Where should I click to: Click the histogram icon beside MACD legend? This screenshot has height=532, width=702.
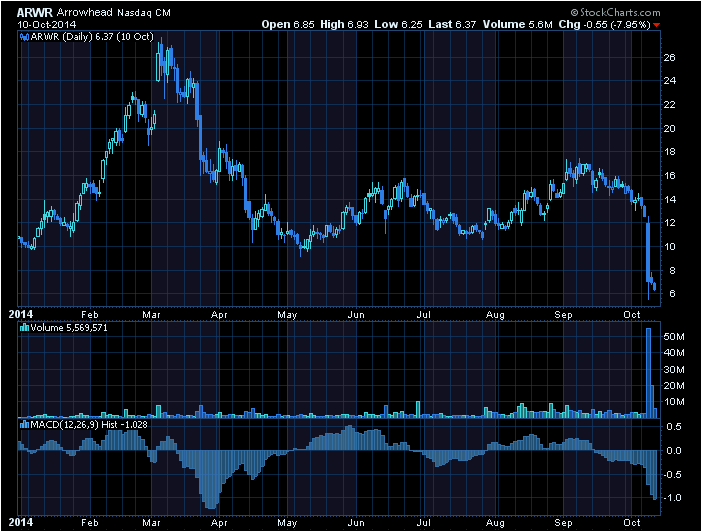25,424
